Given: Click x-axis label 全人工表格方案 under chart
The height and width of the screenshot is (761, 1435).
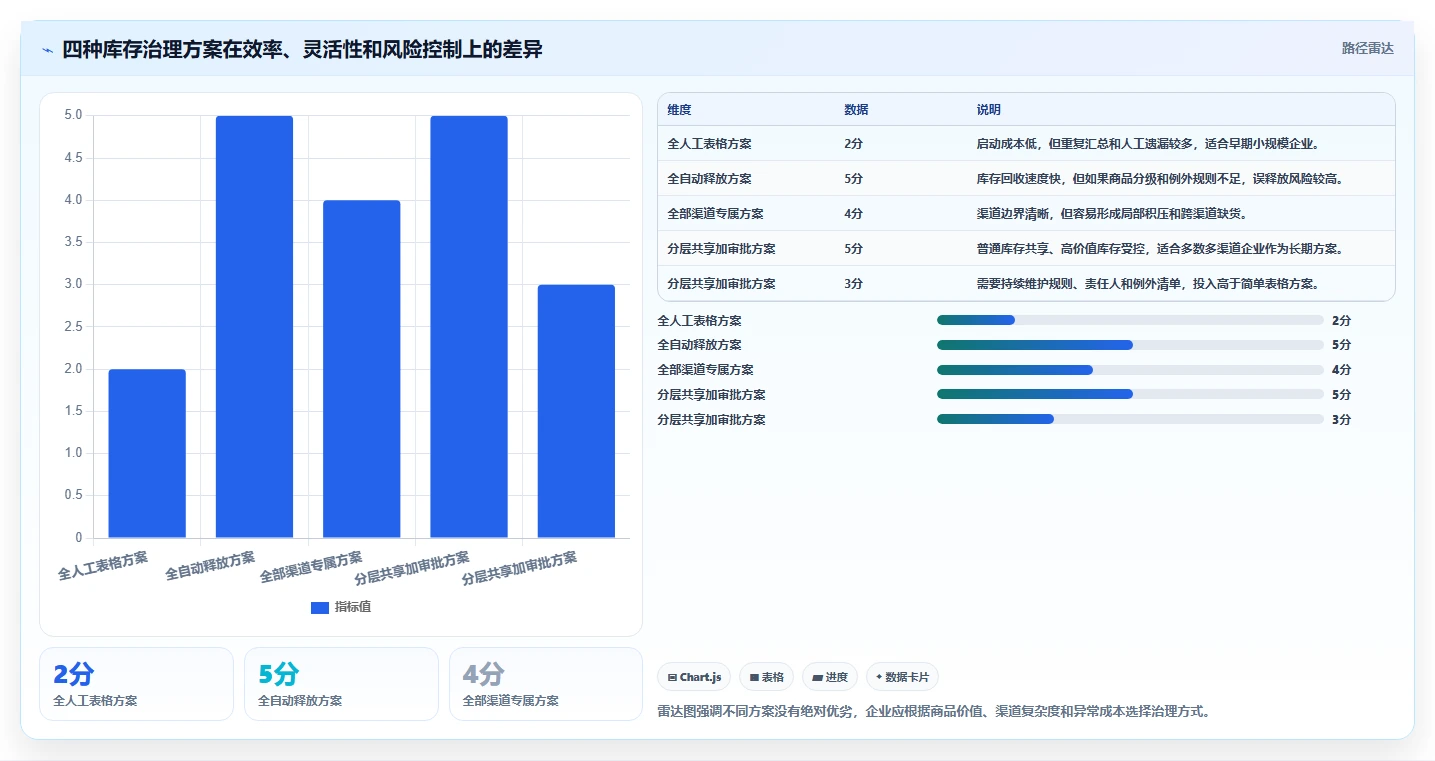Looking at the screenshot, I should [103, 566].
